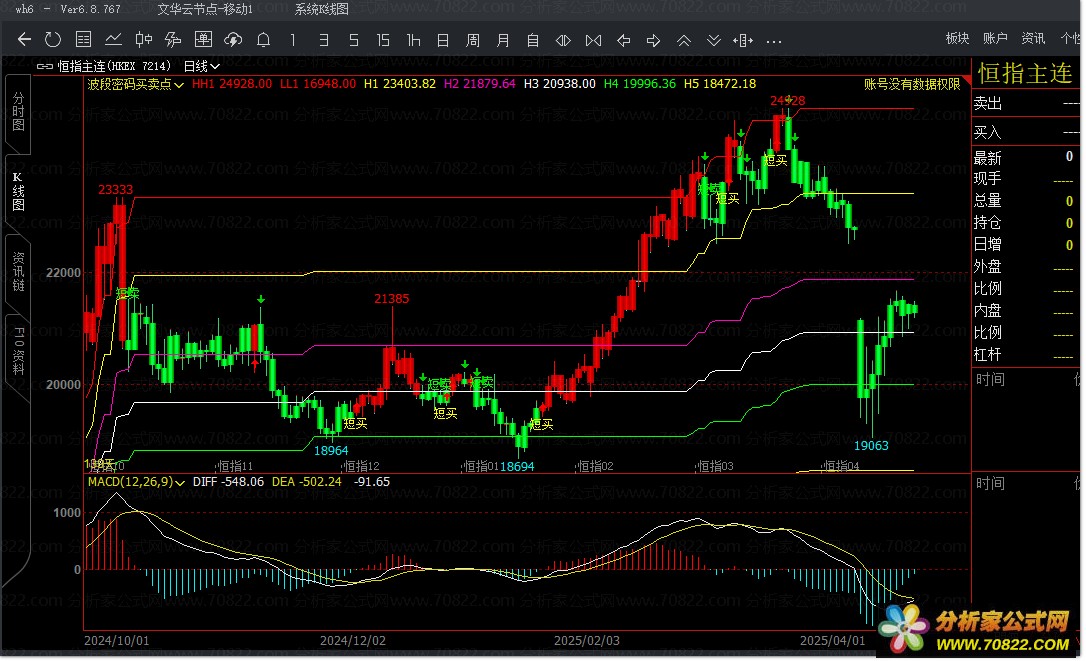Open the quote list icon
The width and height of the screenshot is (1086, 661).
click(x=84, y=40)
